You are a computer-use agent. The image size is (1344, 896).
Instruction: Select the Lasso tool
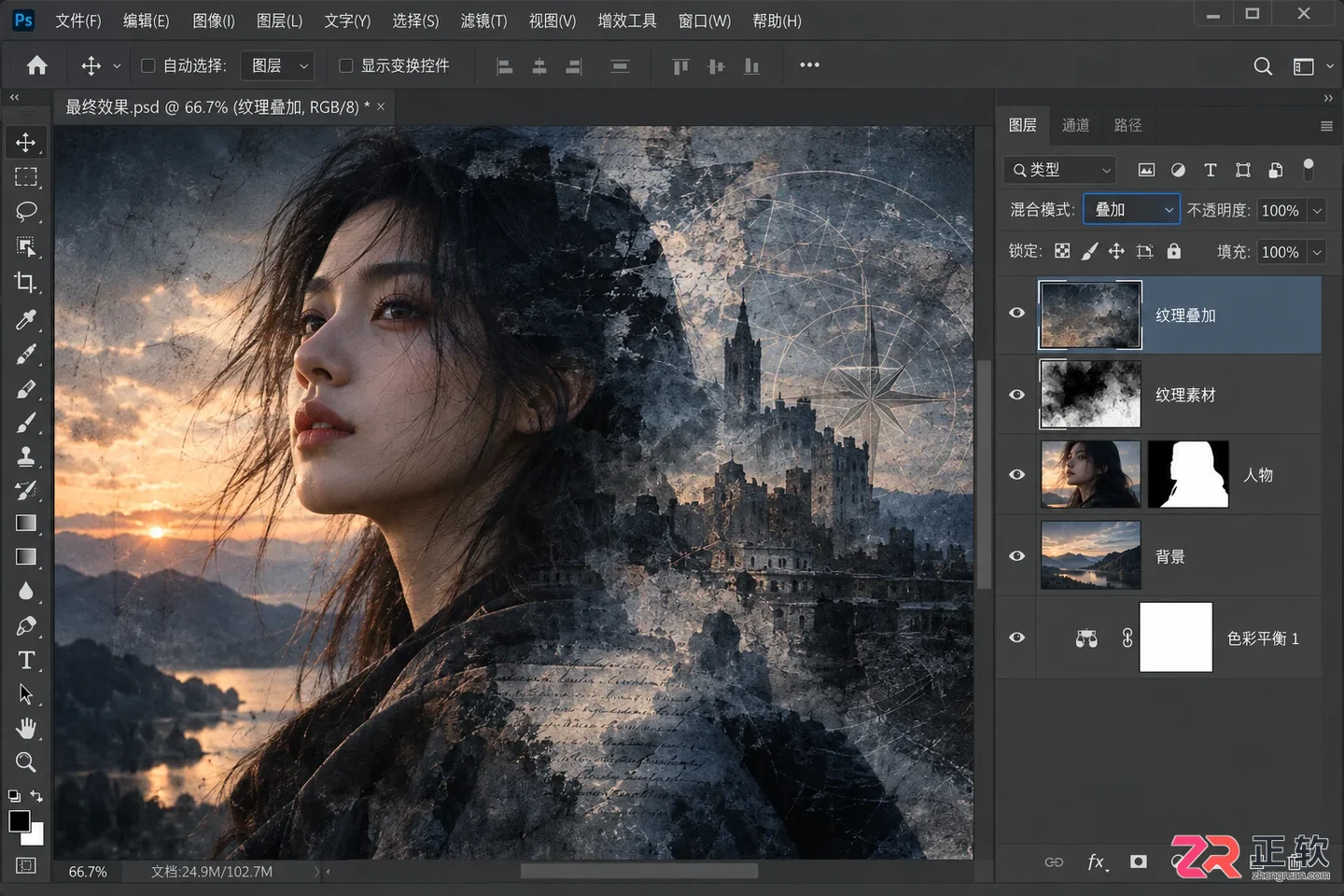(x=26, y=212)
